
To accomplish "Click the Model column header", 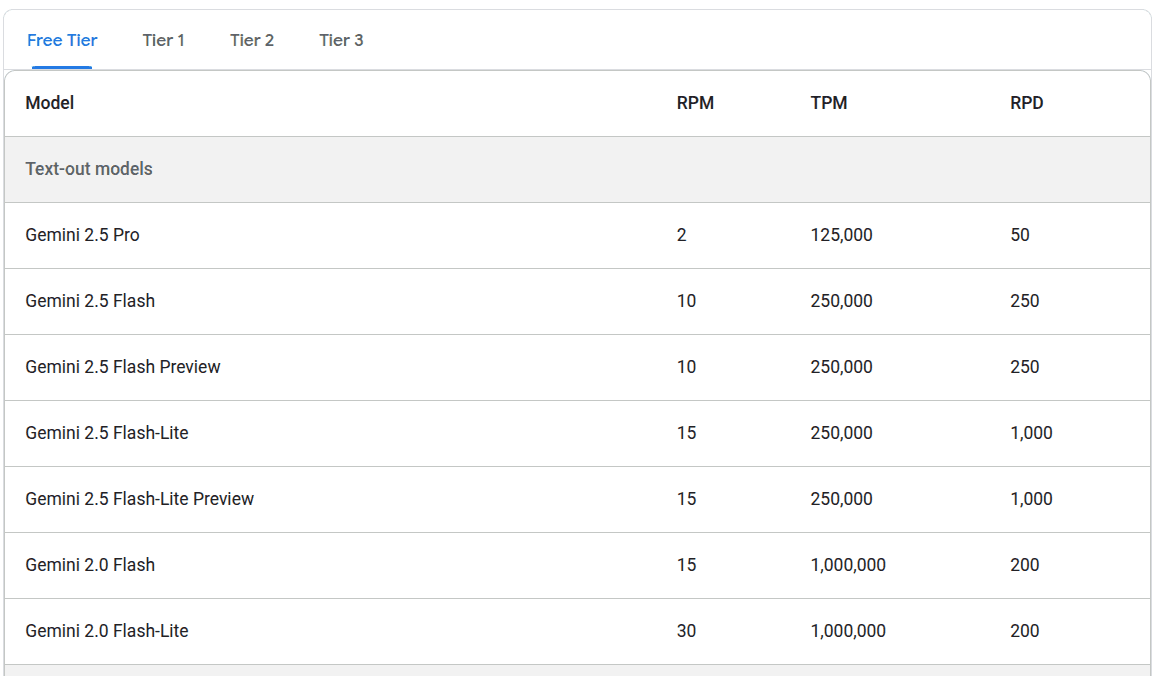I will pos(50,103).
